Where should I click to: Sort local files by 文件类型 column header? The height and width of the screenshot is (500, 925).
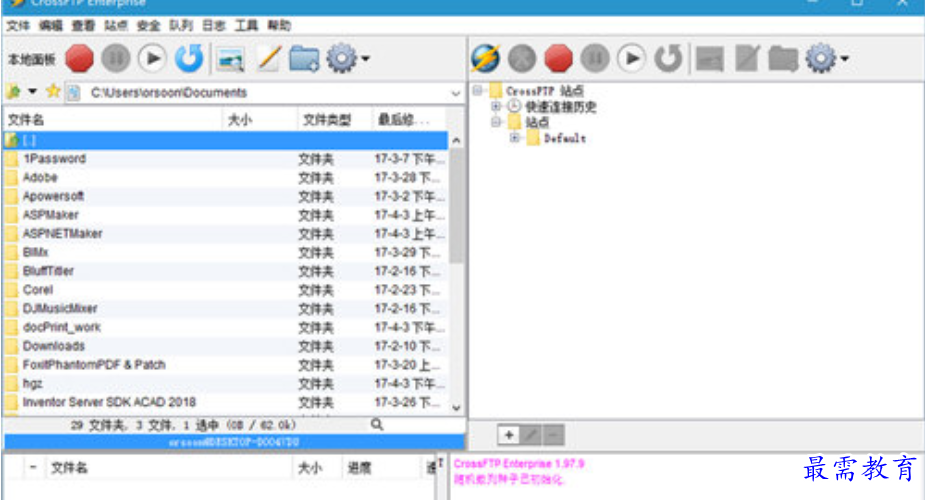[335, 120]
